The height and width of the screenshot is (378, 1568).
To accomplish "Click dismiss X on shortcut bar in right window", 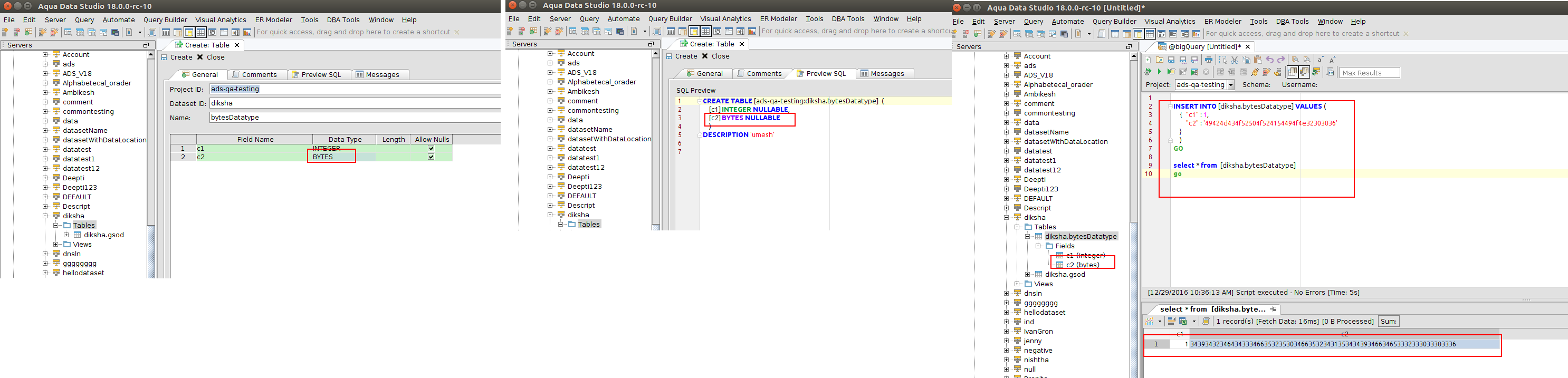I will pyautogui.click(x=1406, y=34).
